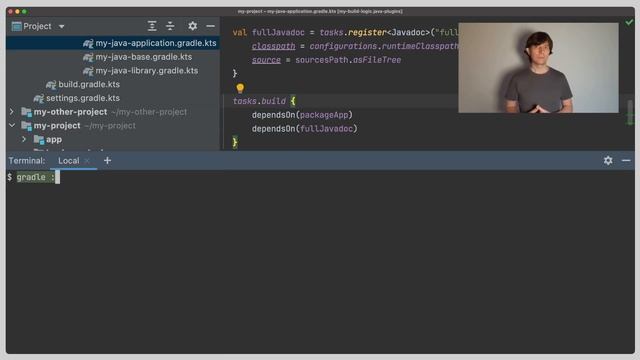This screenshot has width=640, height=360.
Task: Open settings.gradle.kts in project tree
Action: point(82,98)
